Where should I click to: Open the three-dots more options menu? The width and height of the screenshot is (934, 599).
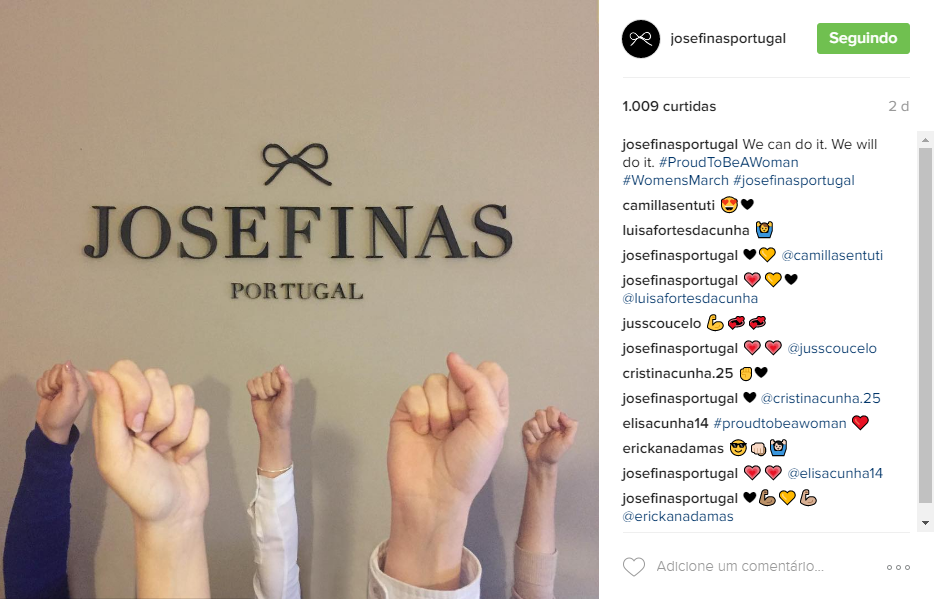pos(898,567)
